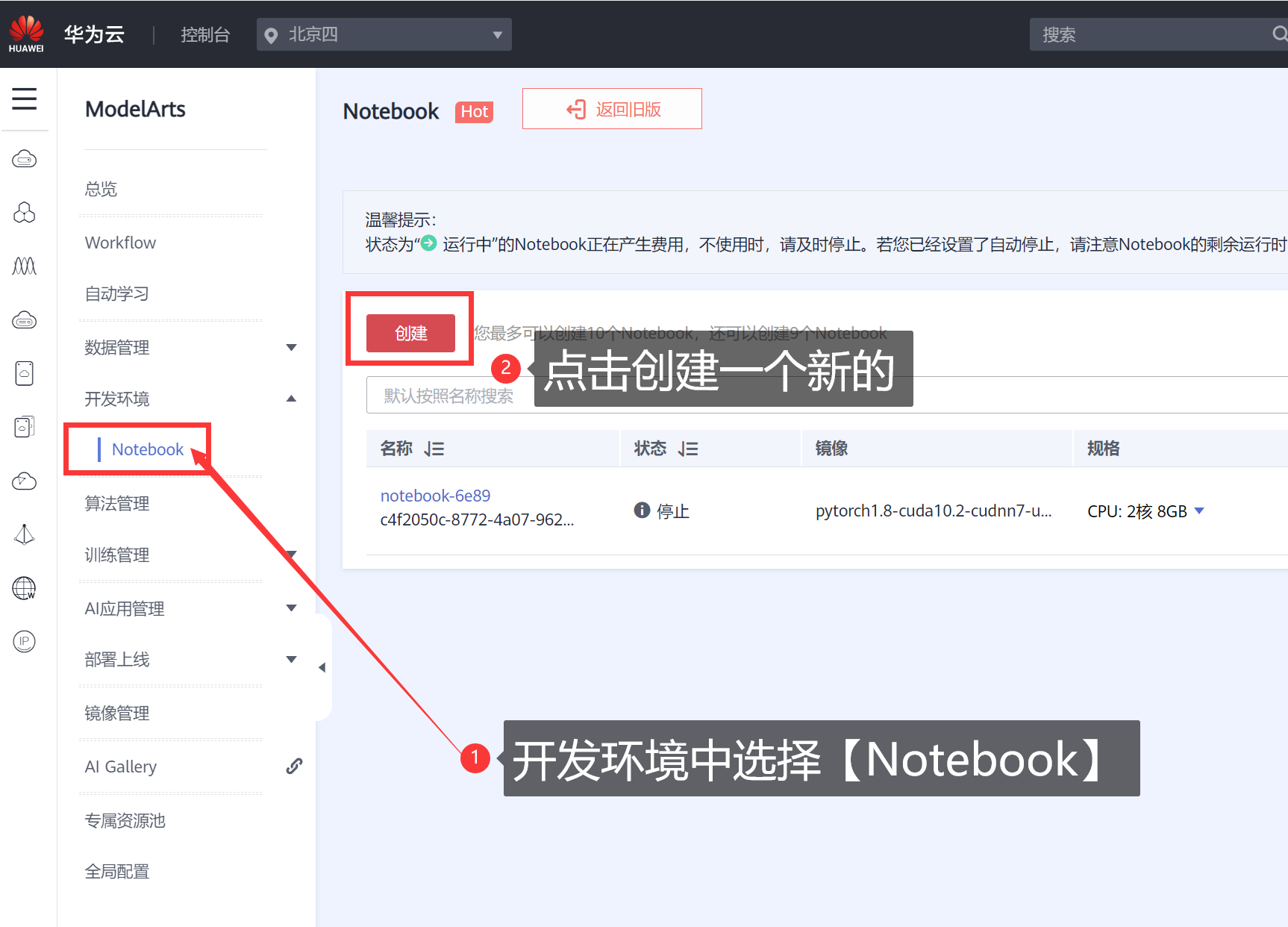Open 镜像管理 in the sidebar
1288x927 pixels.
click(116, 713)
